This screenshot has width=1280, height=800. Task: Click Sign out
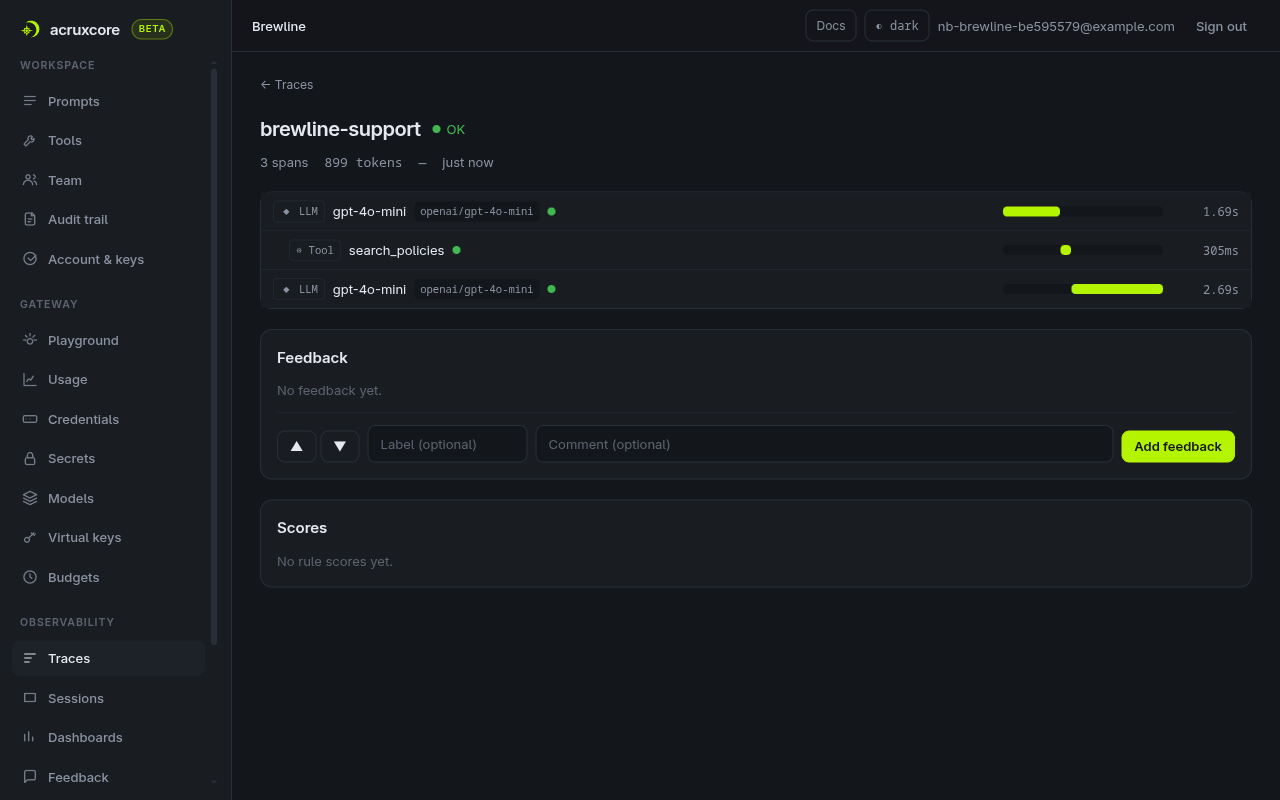coord(1221,26)
